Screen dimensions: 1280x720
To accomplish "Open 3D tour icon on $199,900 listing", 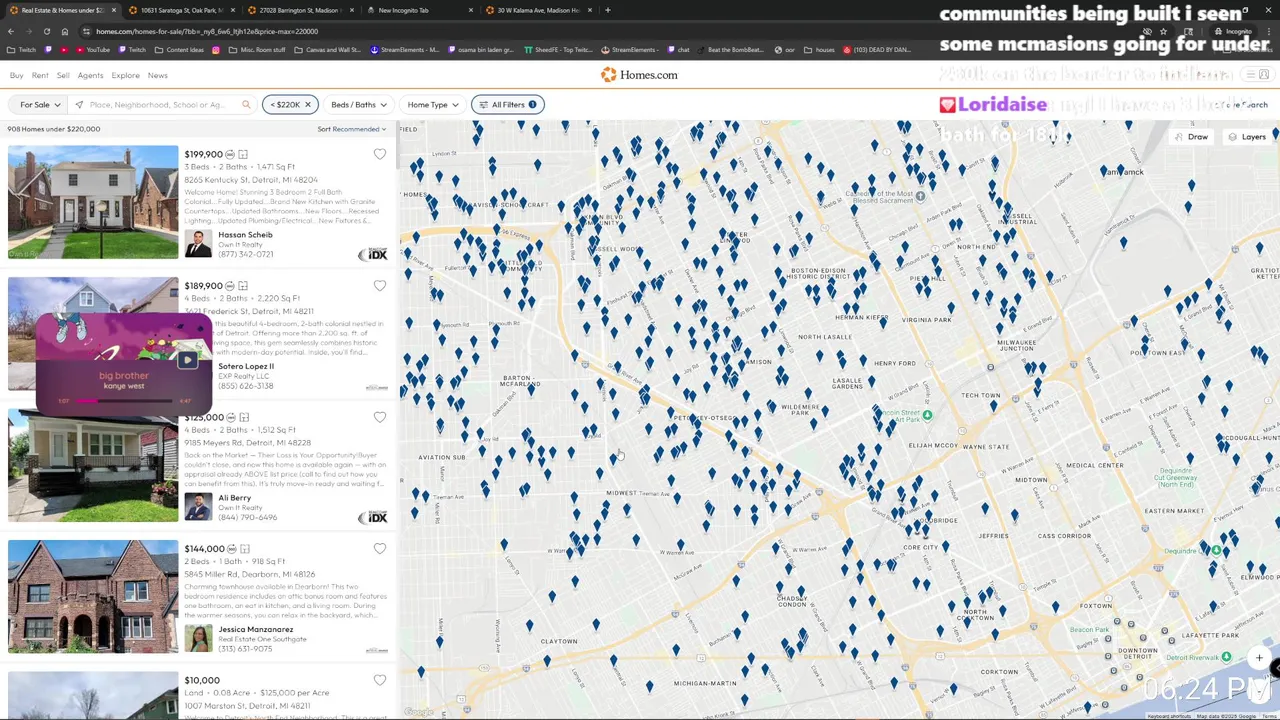I will tap(230, 154).
